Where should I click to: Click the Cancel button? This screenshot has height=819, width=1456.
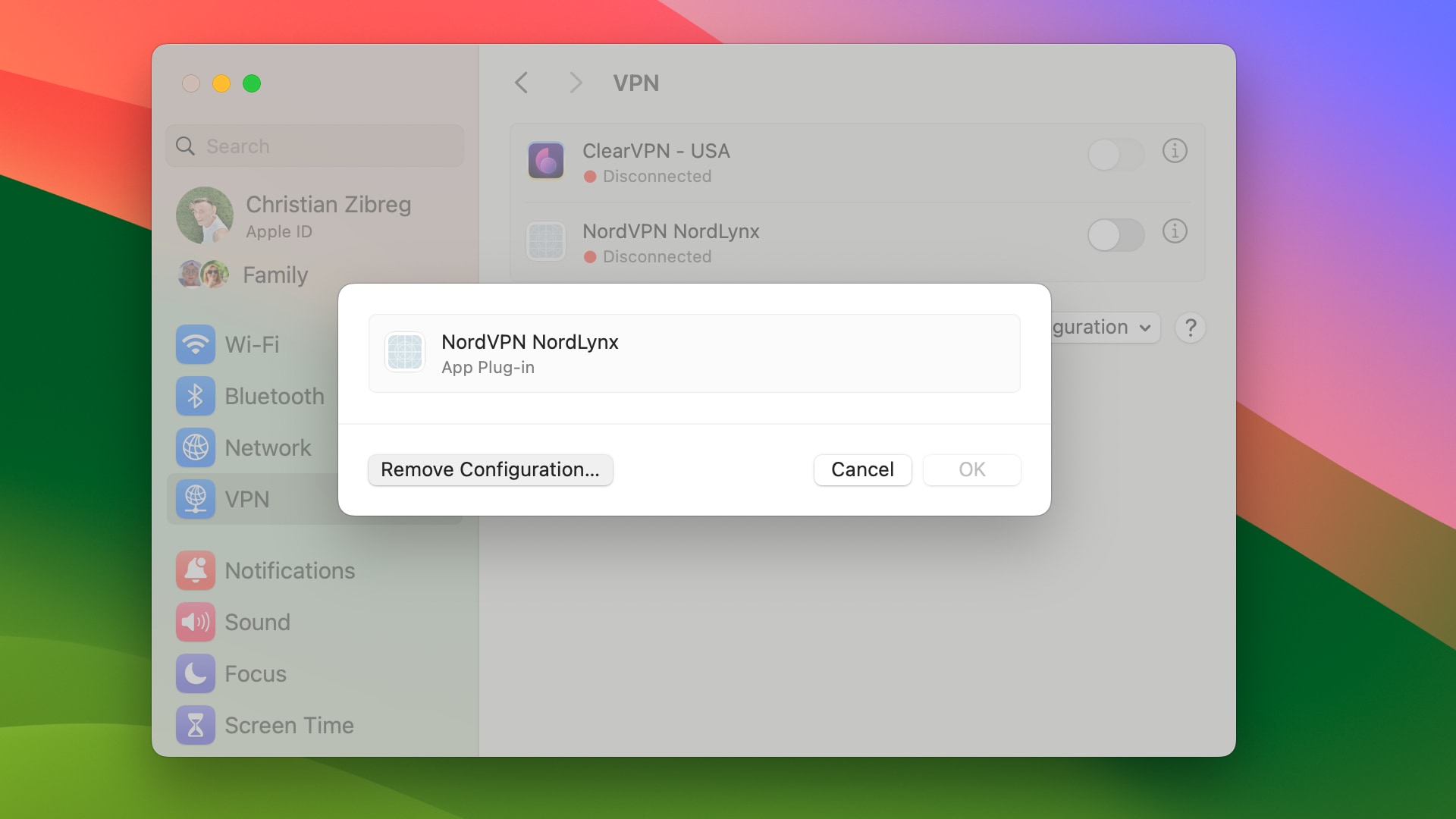tap(862, 469)
